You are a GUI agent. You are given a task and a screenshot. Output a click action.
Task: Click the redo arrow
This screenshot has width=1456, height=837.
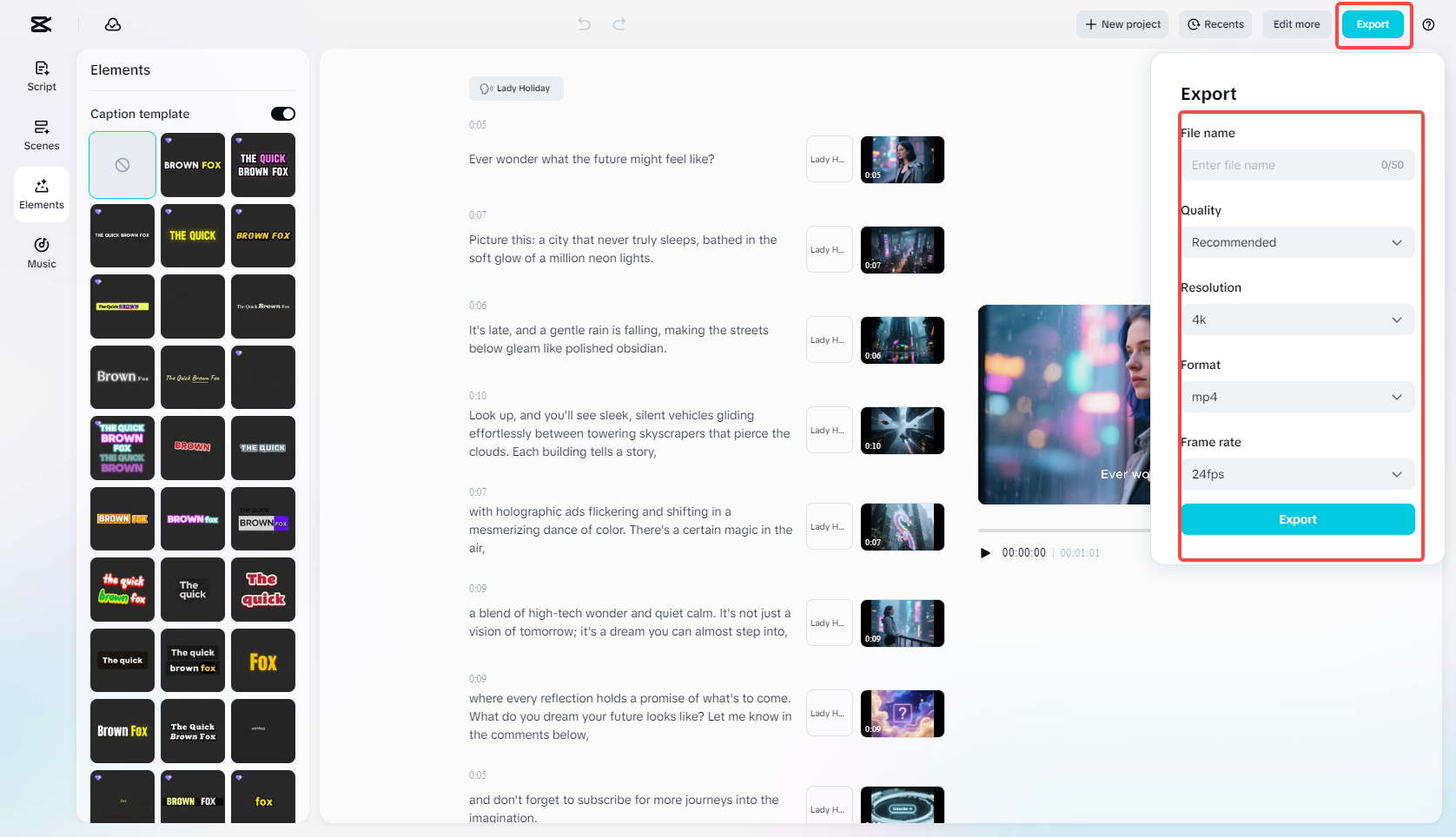point(619,23)
